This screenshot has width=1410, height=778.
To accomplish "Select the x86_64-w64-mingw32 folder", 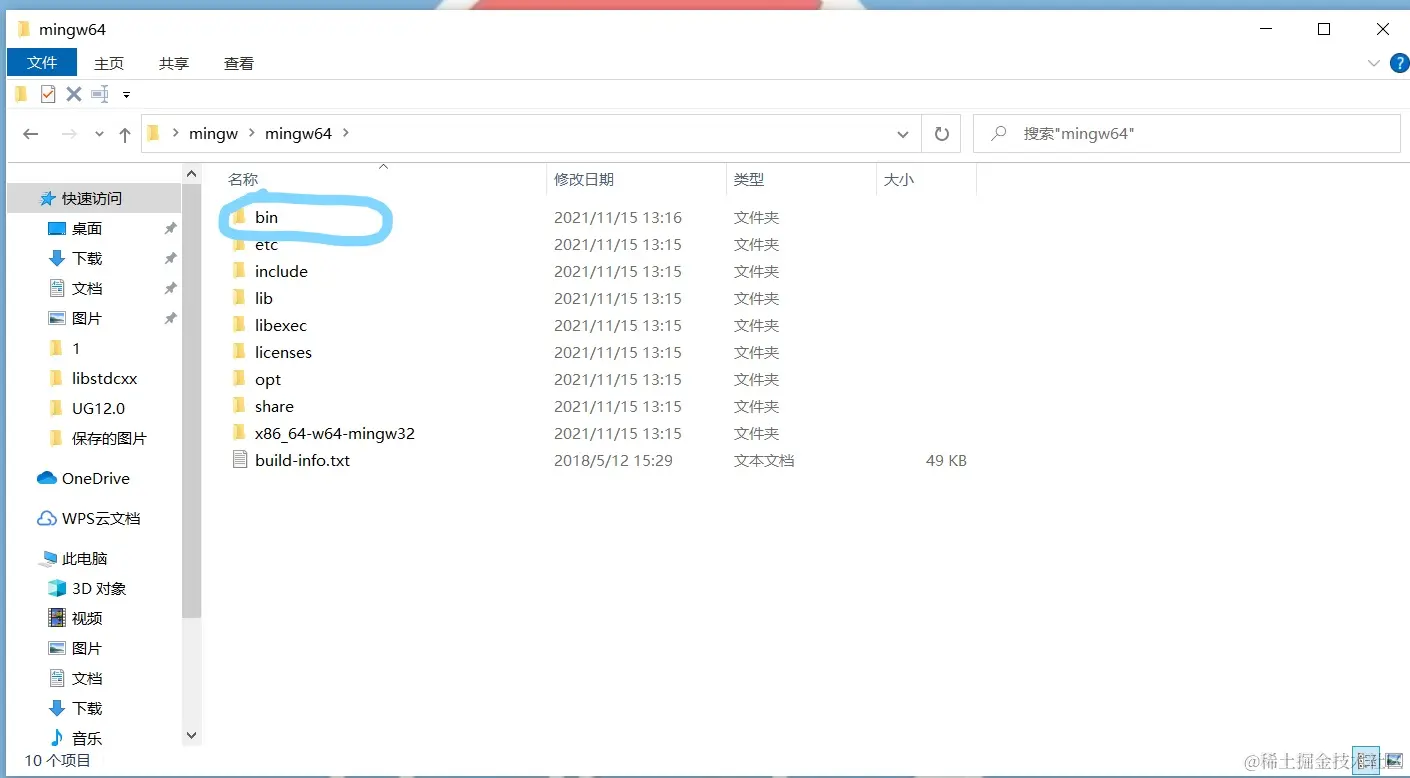I will [x=334, y=433].
